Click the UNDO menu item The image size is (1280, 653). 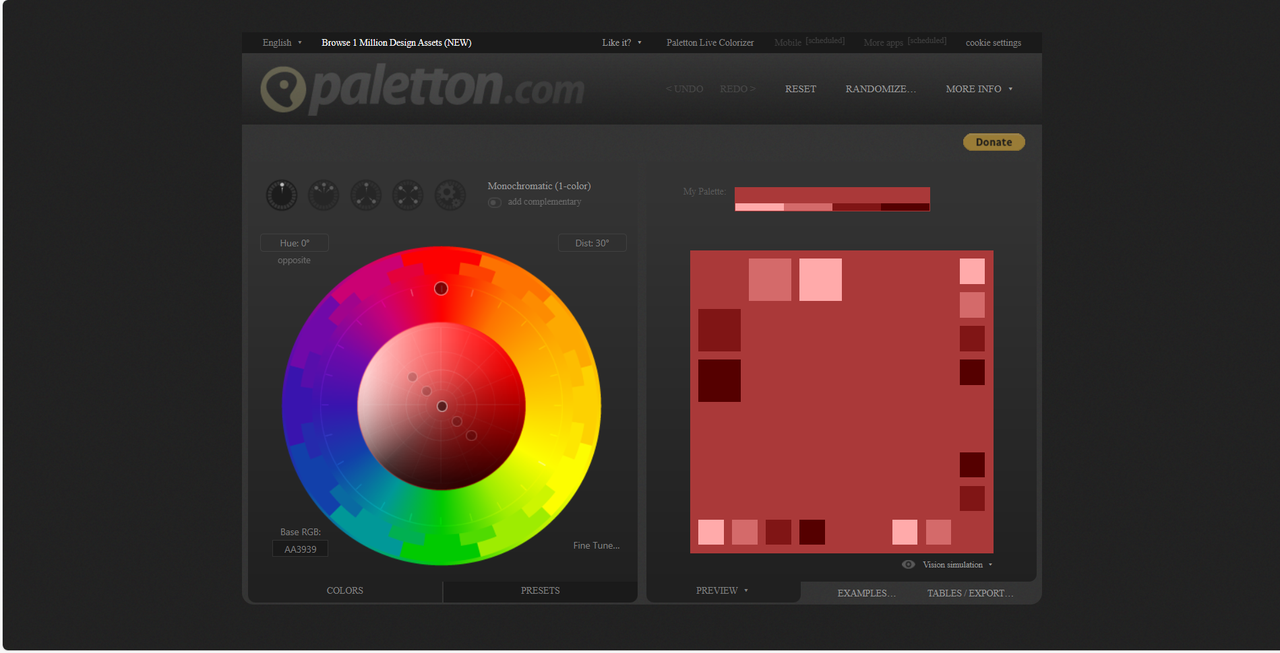click(685, 89)
